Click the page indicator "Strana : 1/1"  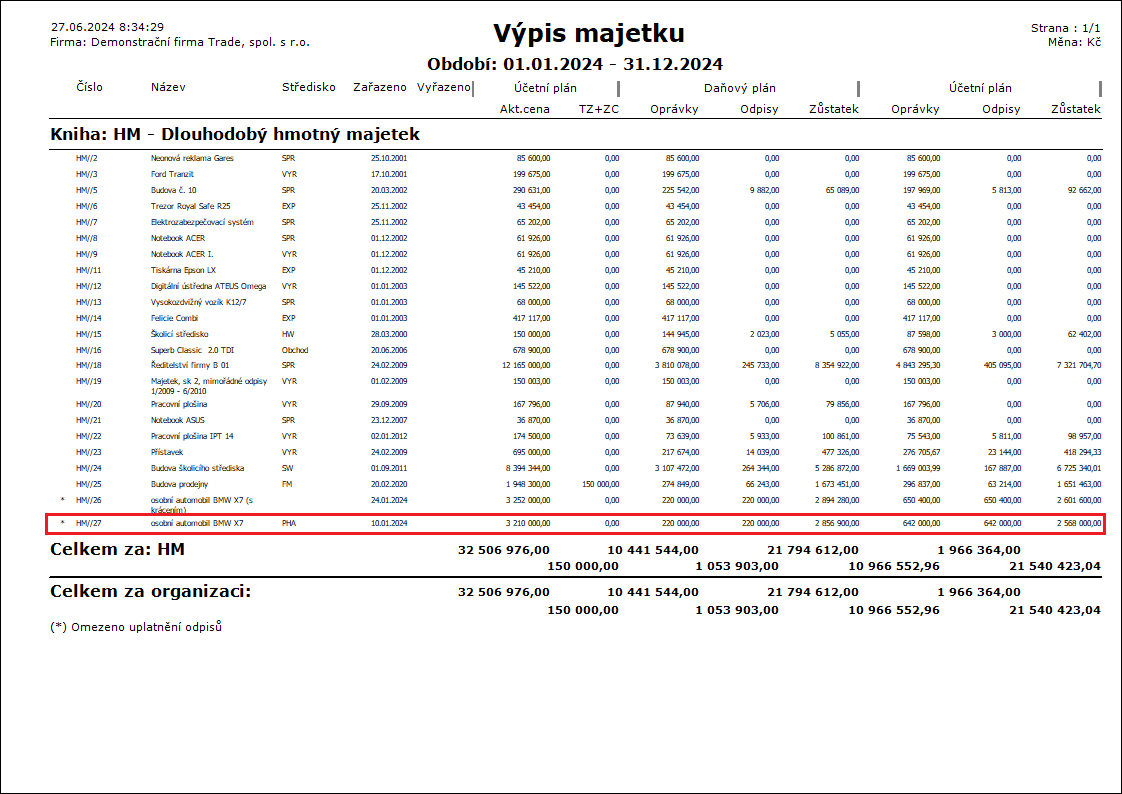pos(1065,28)
